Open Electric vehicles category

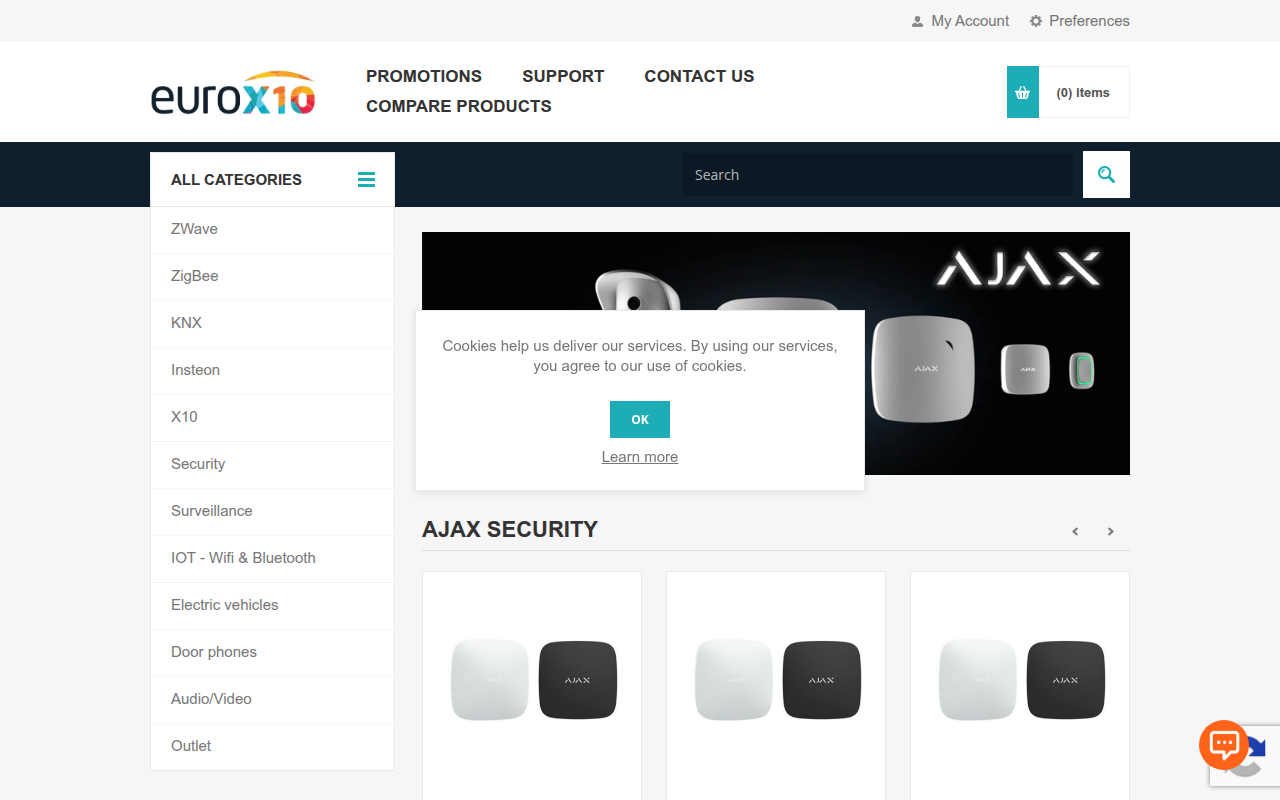click(x=272, y=605)
